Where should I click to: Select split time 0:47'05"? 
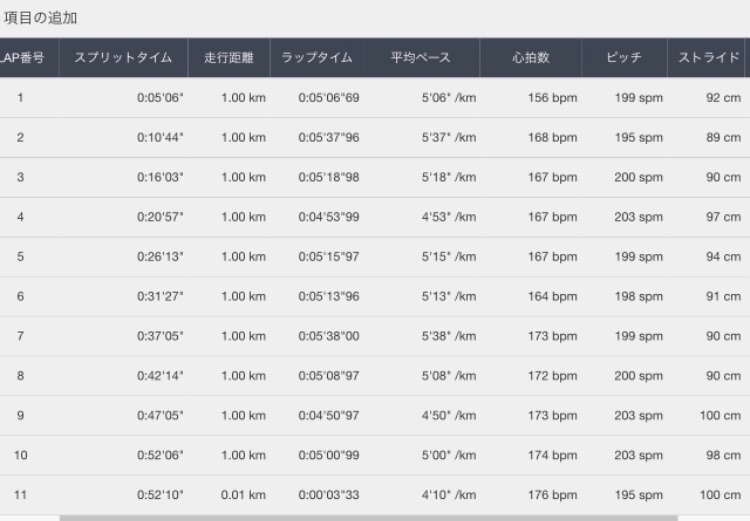160,415
